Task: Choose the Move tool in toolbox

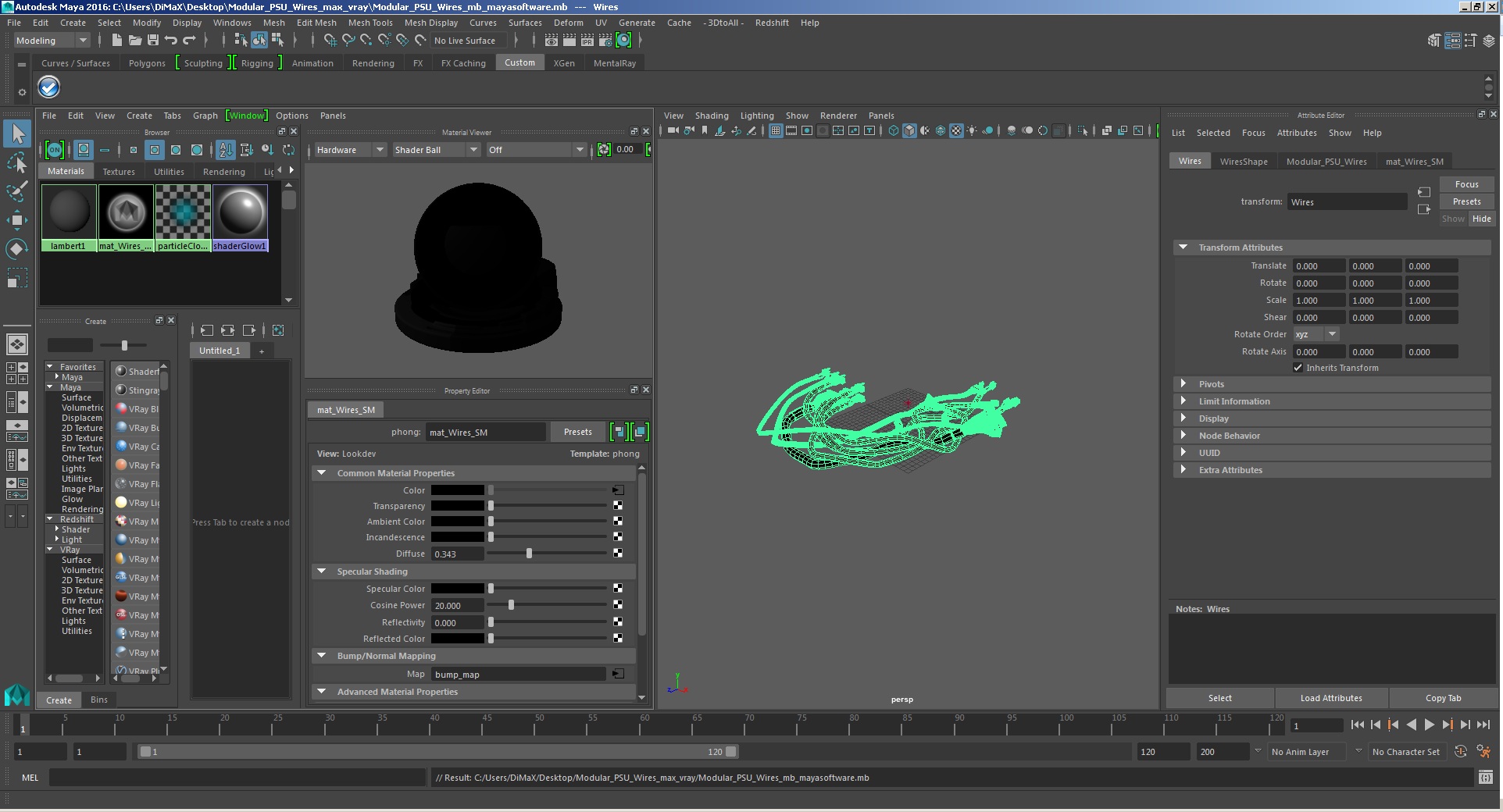Action: [x=17, y=220]
